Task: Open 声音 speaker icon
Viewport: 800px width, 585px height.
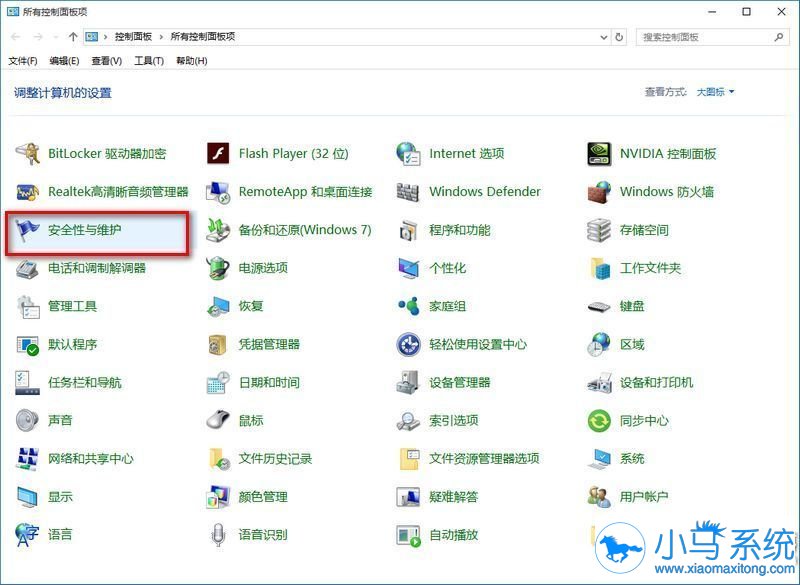Action: [28, 420]
